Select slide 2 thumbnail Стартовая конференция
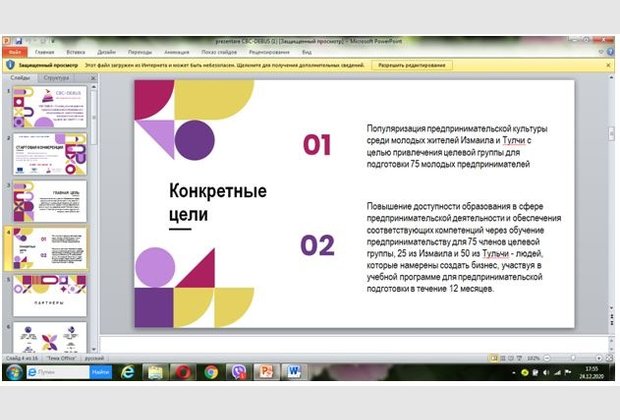This screenshot has width=620, height=420. (x=50, y=154)
